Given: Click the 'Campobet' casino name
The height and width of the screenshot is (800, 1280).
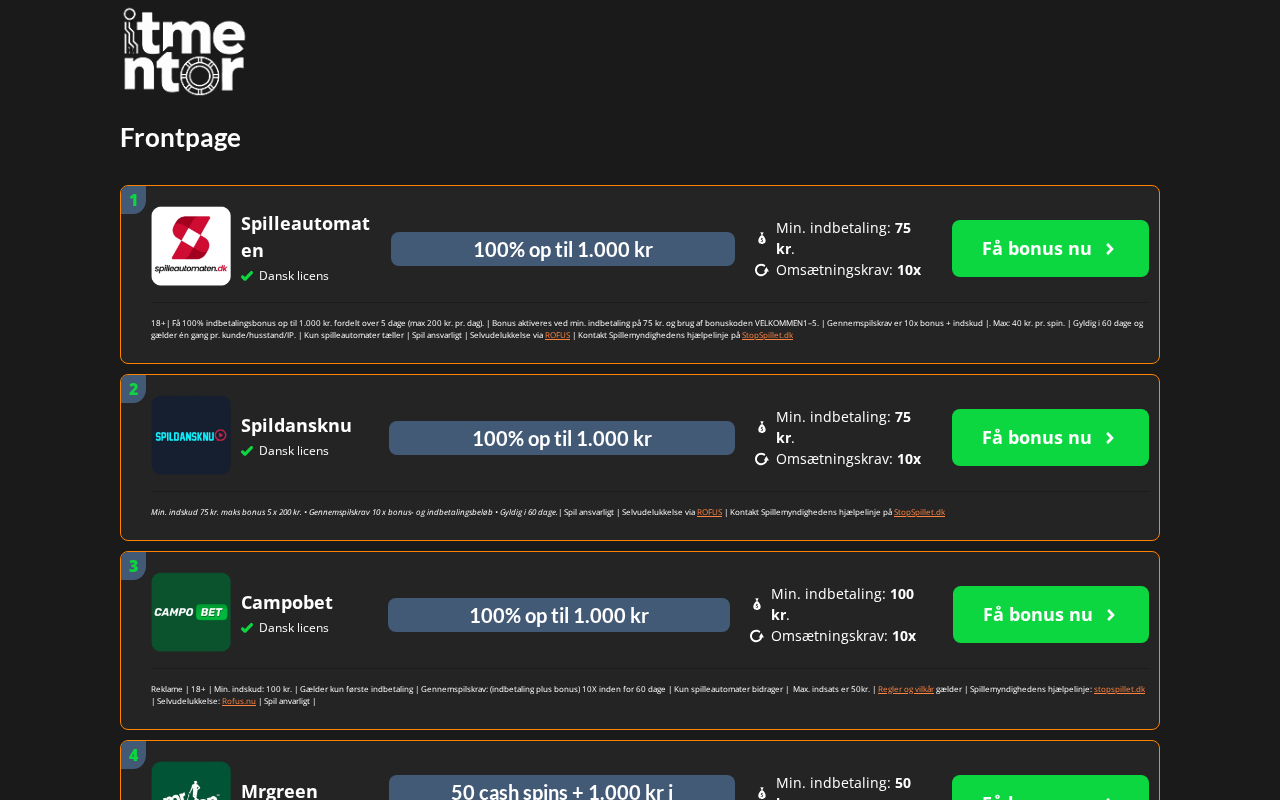Looking at the screenshot, I should [287, 602].
